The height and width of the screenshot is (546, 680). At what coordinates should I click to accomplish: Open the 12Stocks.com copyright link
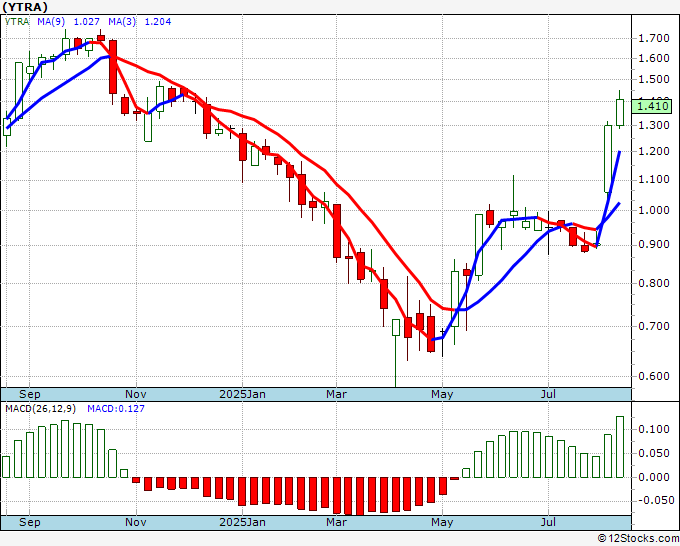[638, 539]
